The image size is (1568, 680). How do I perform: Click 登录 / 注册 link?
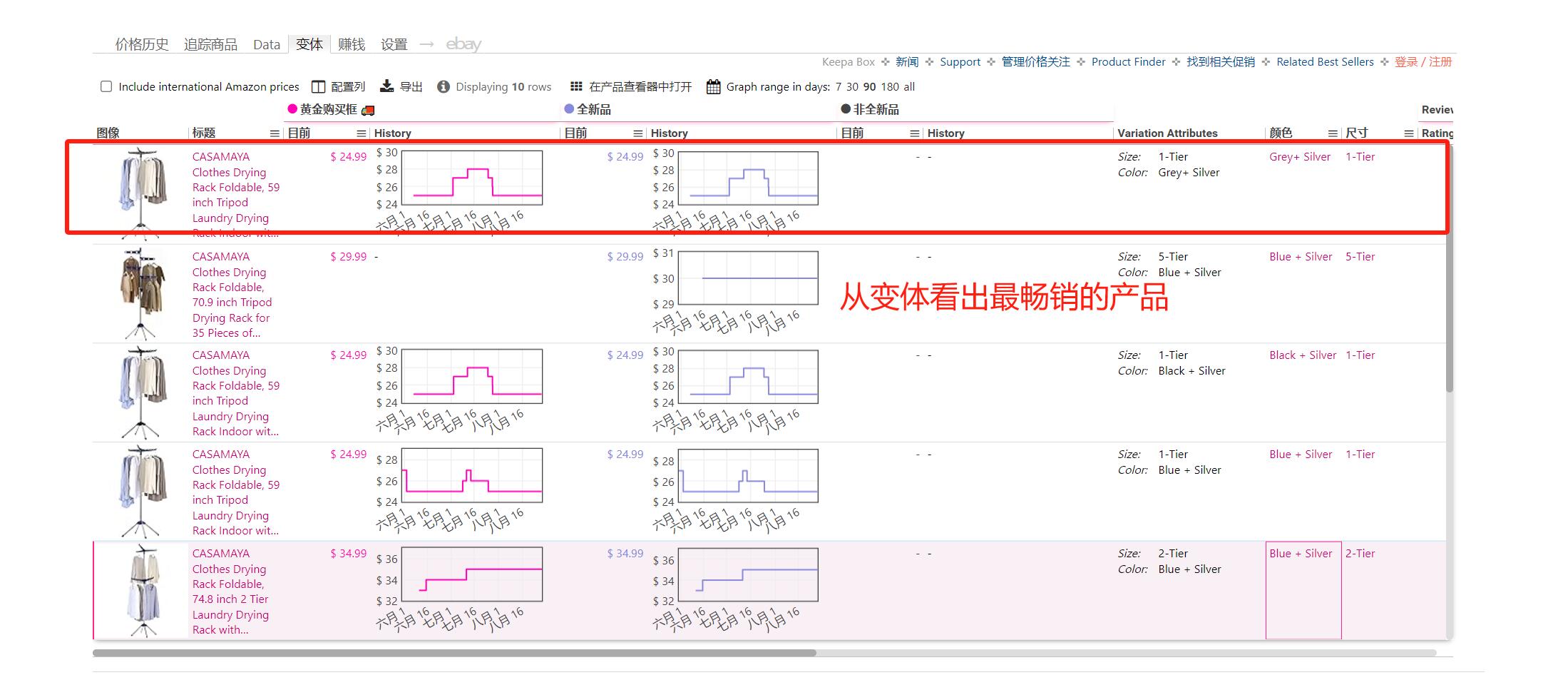click(x=1423, y=62)
